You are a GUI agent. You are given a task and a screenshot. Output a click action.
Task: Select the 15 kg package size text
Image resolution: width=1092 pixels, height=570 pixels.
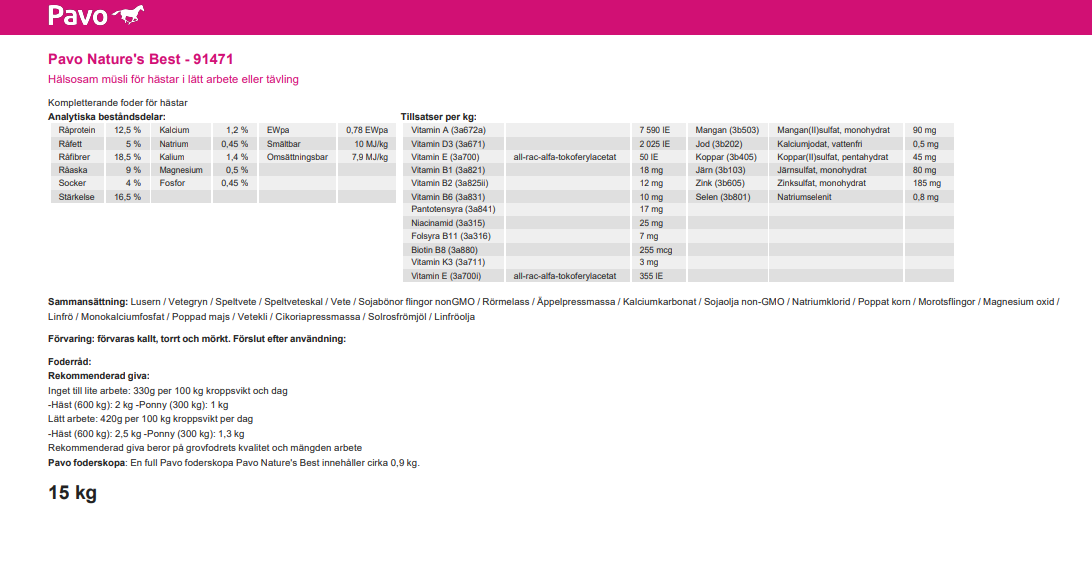72,493
